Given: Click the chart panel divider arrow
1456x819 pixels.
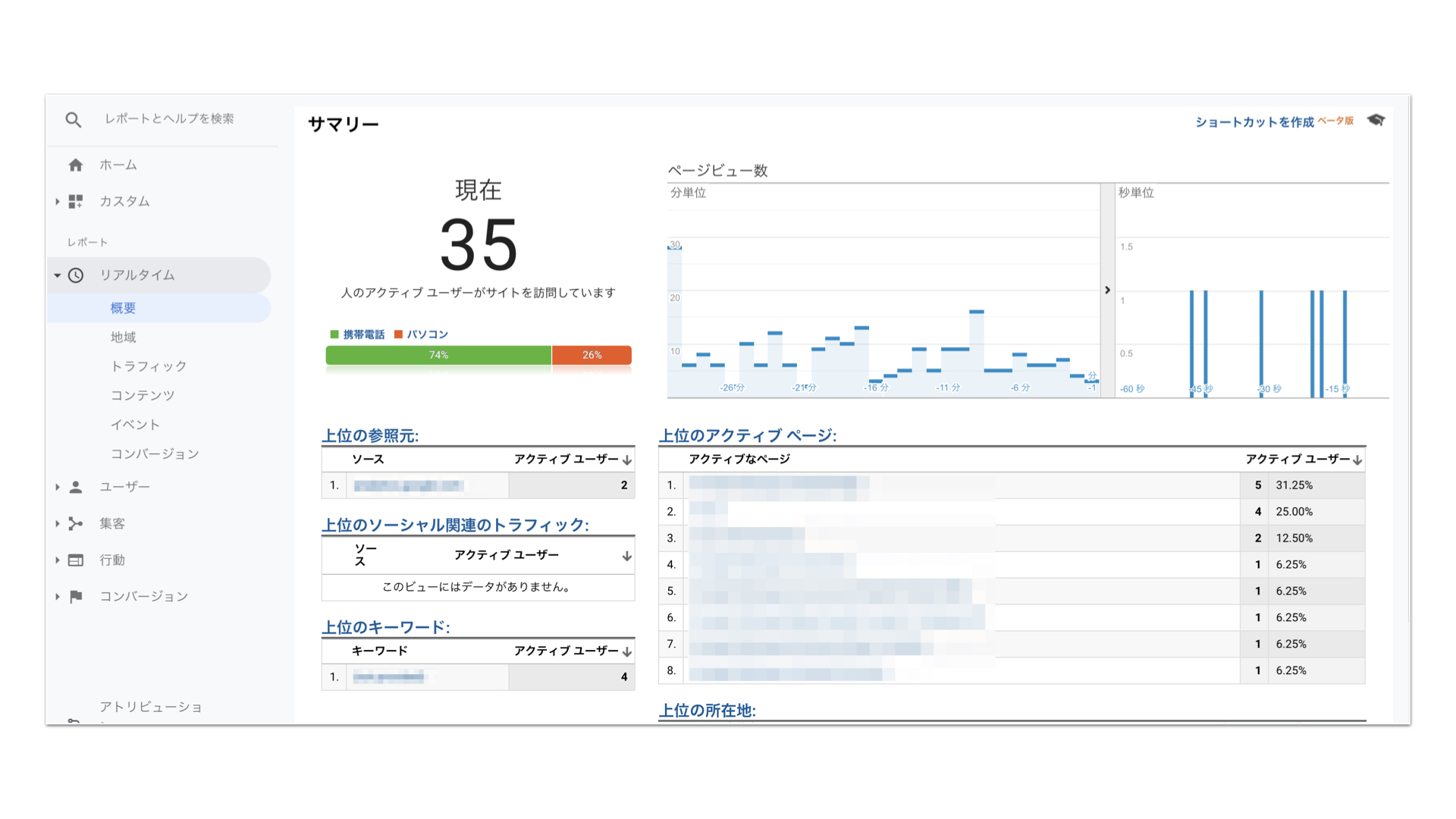Looking at the screenshot, I should [x=1107, y=290].
